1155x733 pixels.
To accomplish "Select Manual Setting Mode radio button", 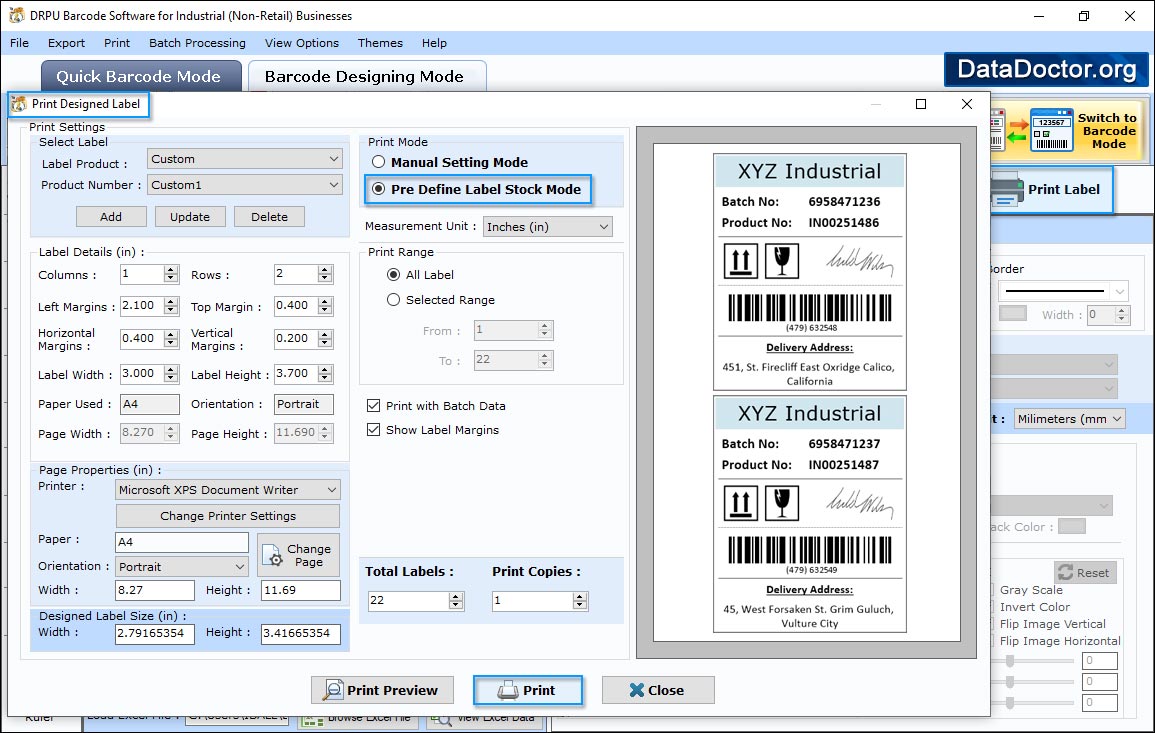I will (379, 162).
